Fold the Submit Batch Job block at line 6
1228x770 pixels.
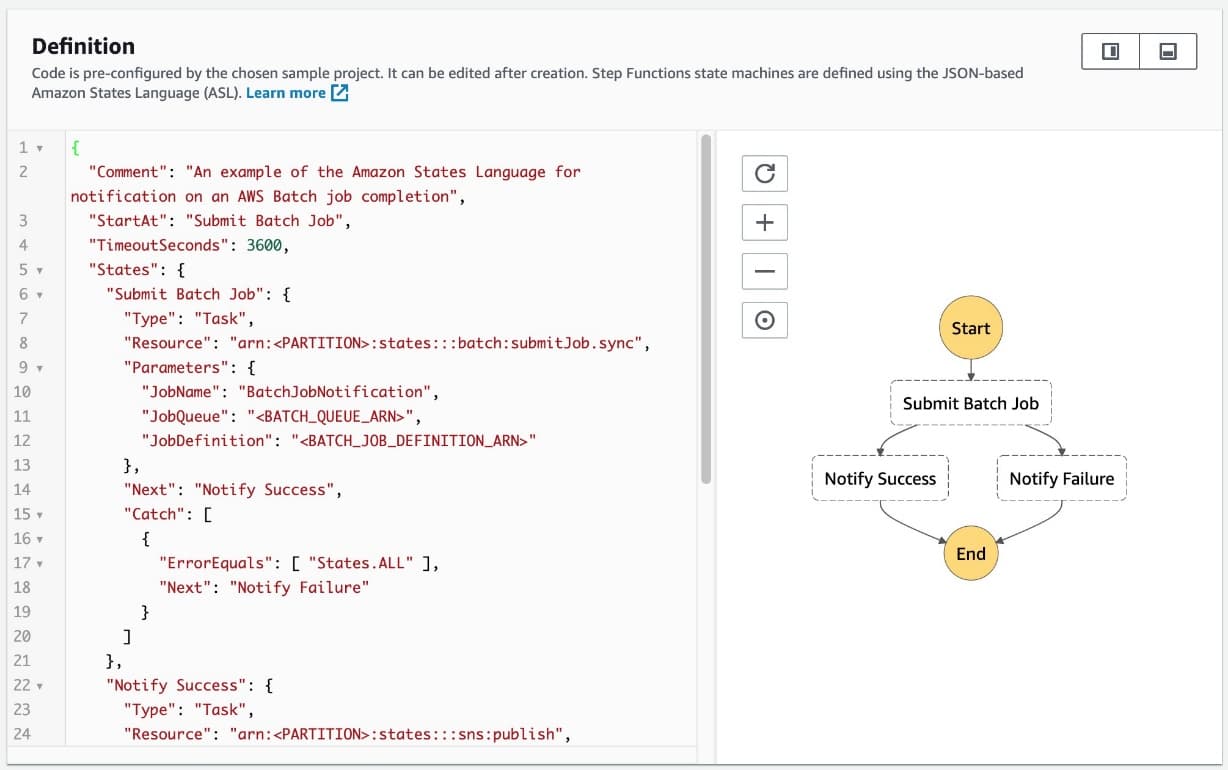point(39,295)
